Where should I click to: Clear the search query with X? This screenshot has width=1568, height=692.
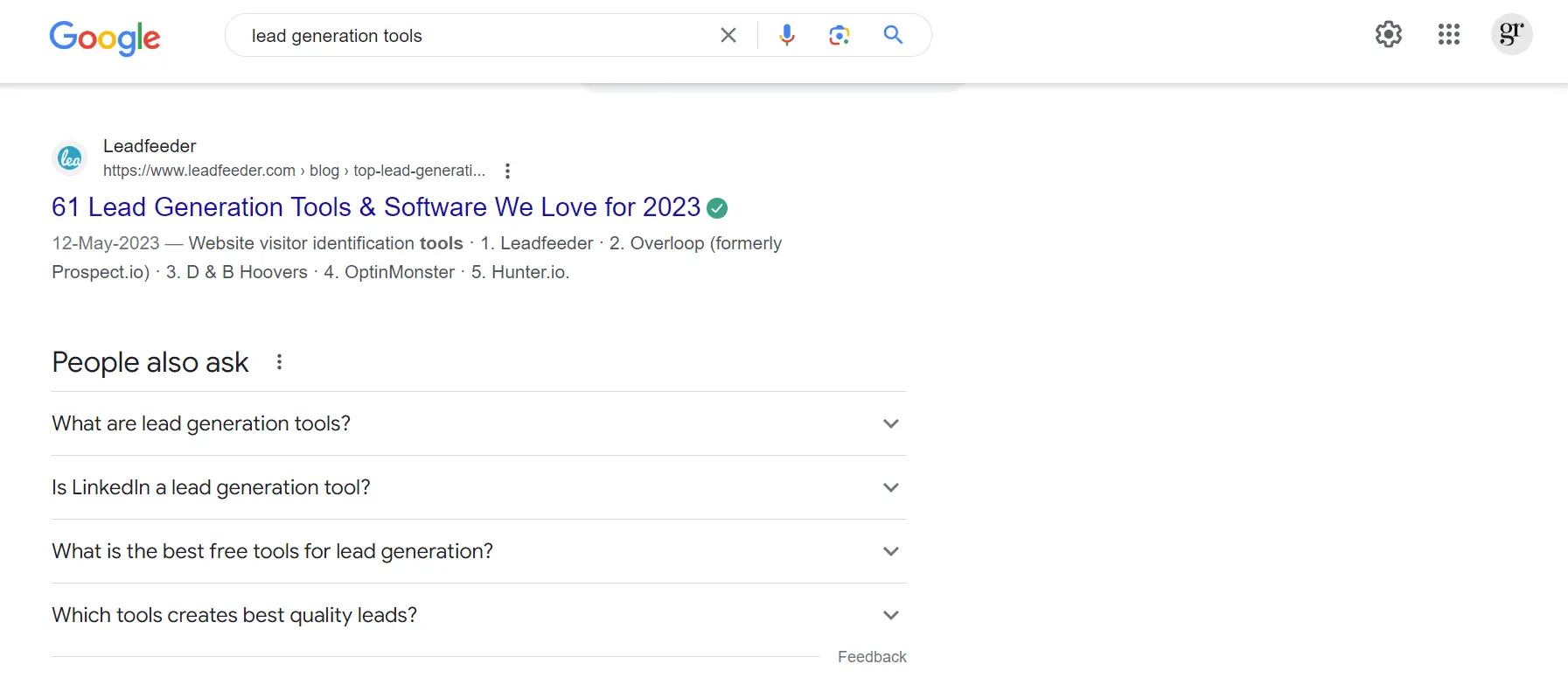tap(728, 35)
